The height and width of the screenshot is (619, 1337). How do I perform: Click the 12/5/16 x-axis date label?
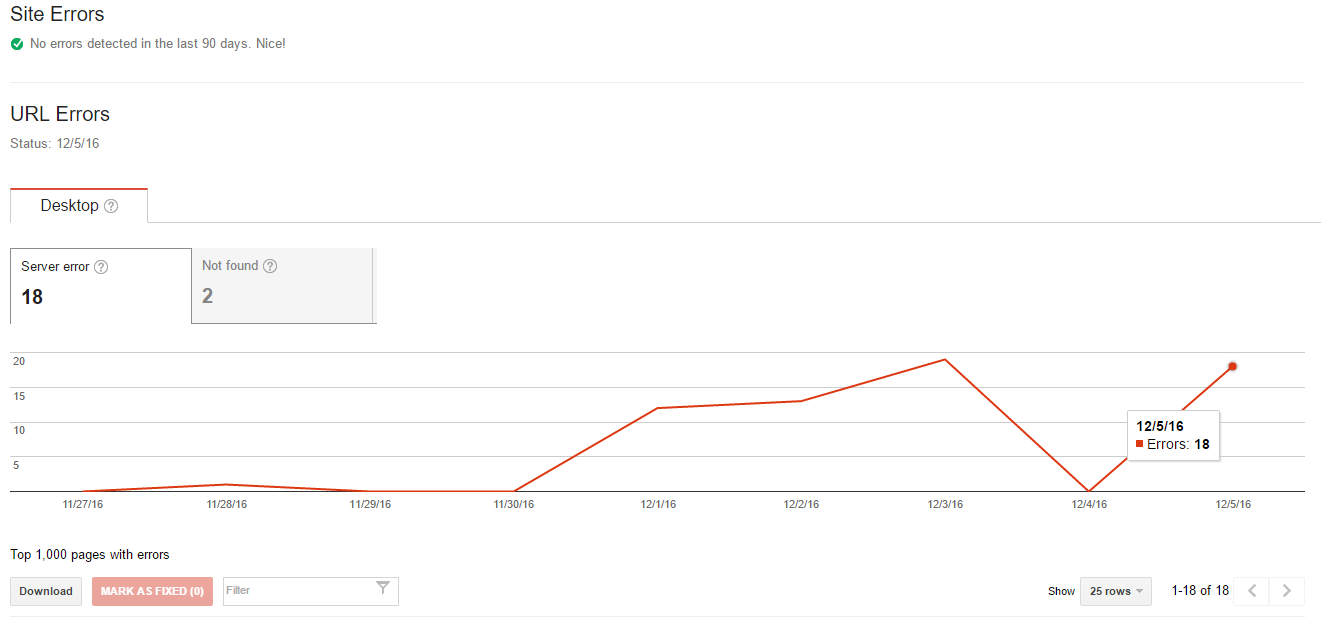1233,505
